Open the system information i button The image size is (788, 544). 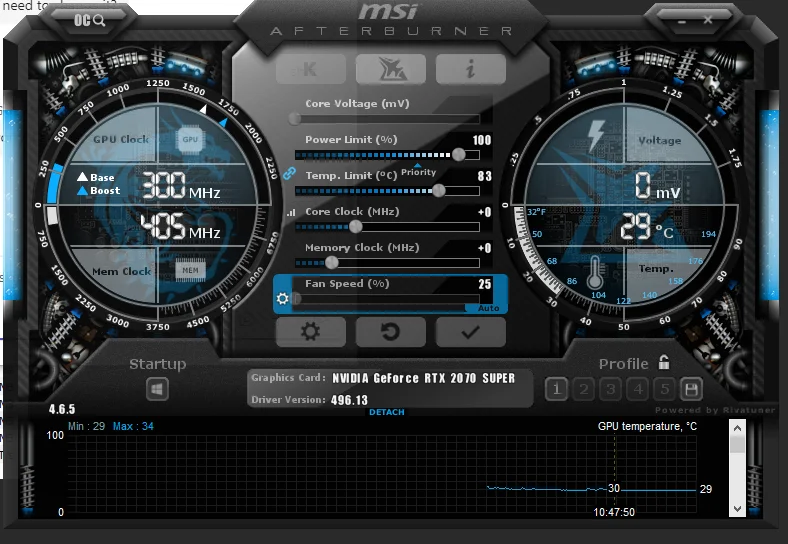click(470, 69)
